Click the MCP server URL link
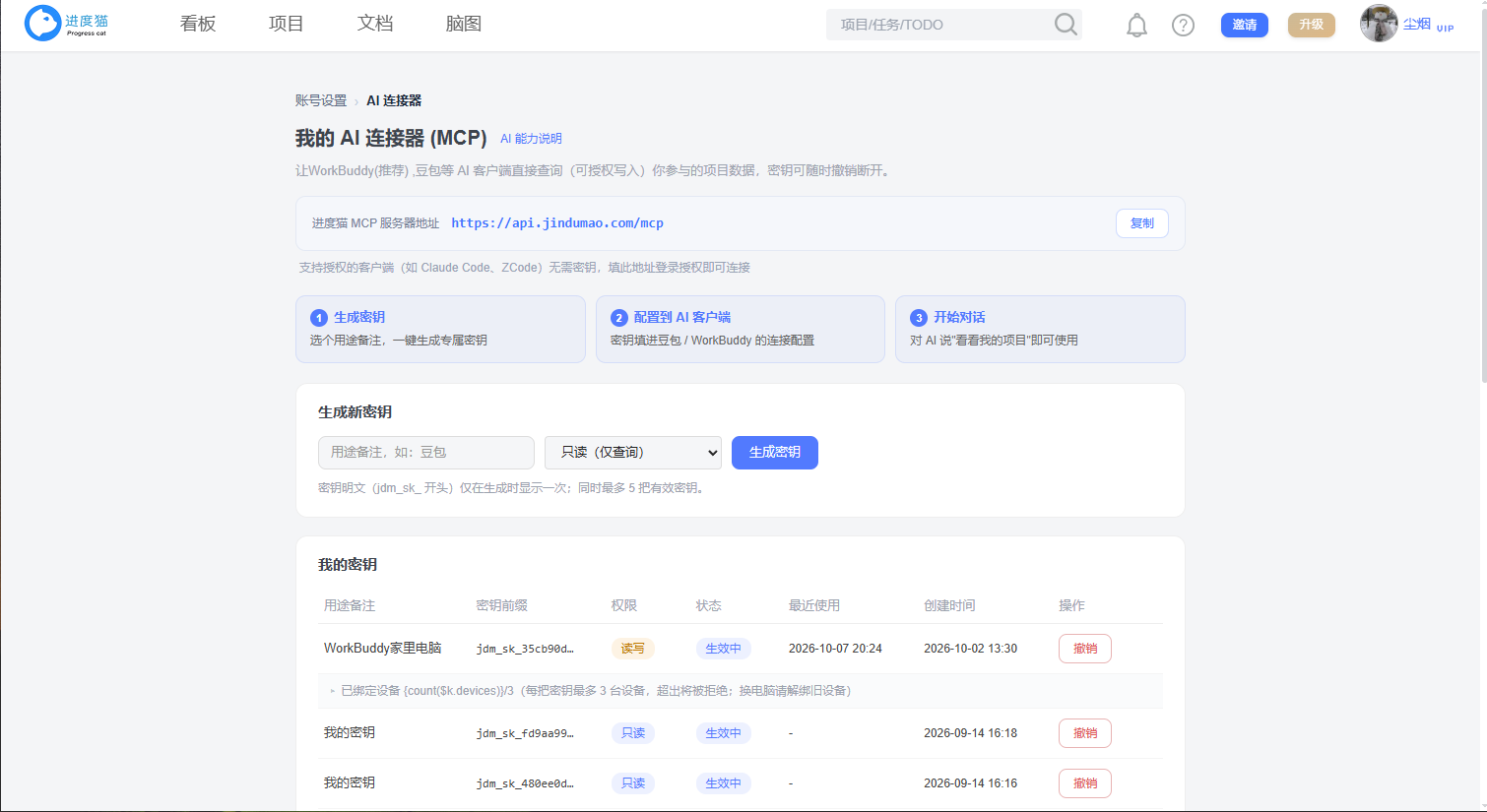1487x812 pixels. [557, 223]
